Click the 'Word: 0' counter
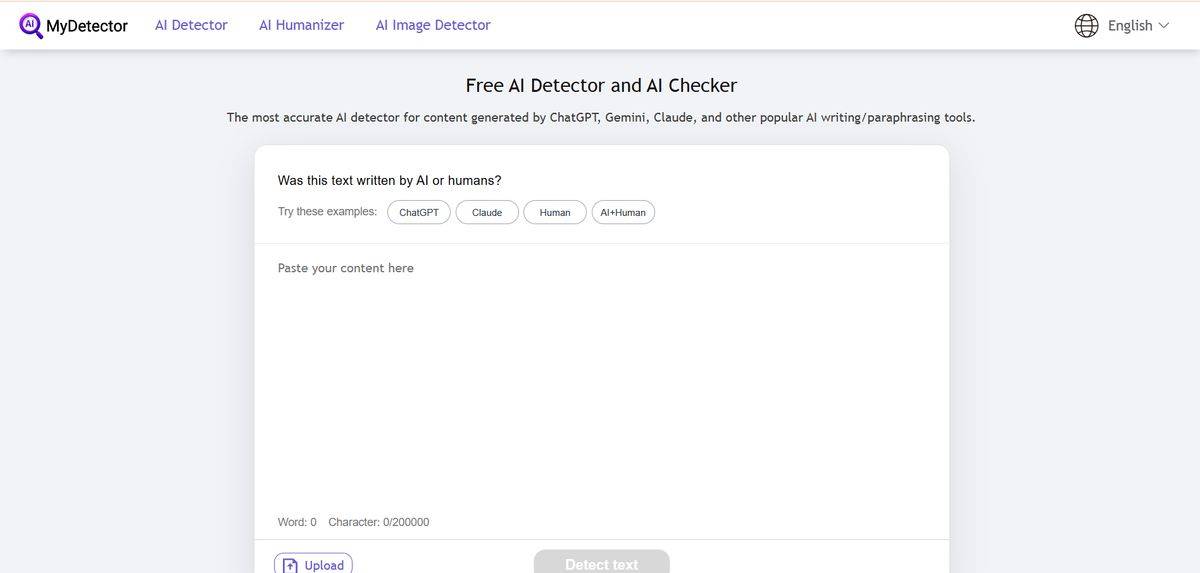This screenshot has height=573, width=1200. (297, 522)
